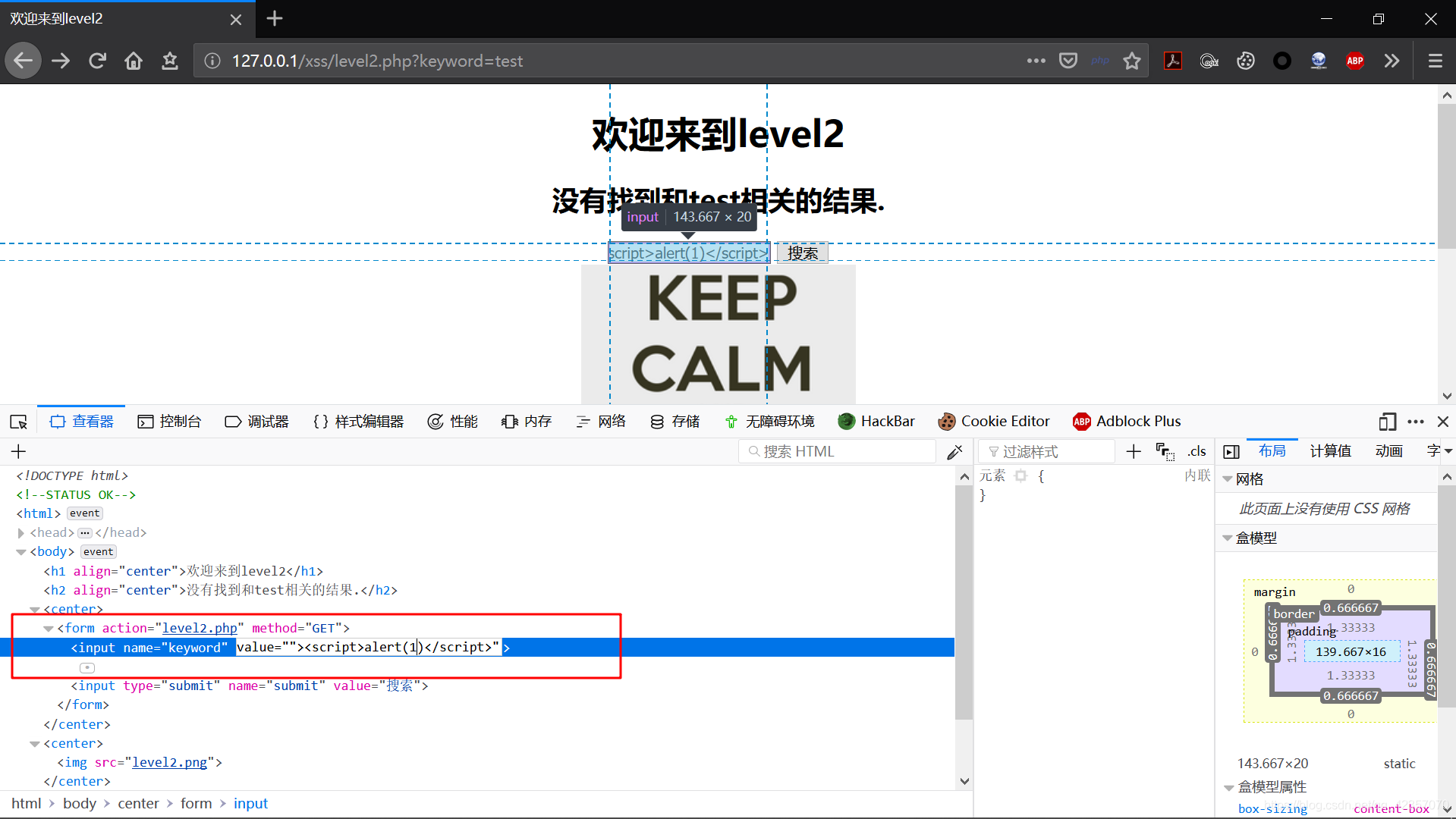Expand the head element node

(20, 533)
